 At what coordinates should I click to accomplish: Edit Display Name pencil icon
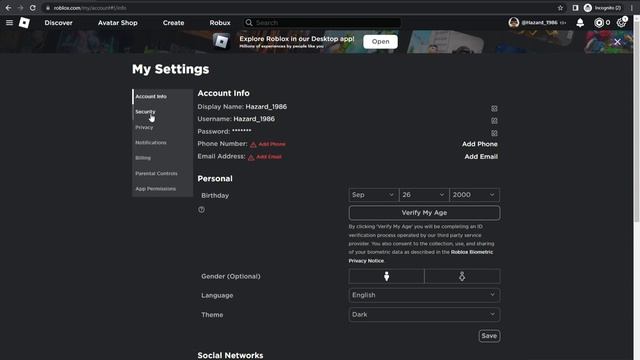click(x=494, y=108)
